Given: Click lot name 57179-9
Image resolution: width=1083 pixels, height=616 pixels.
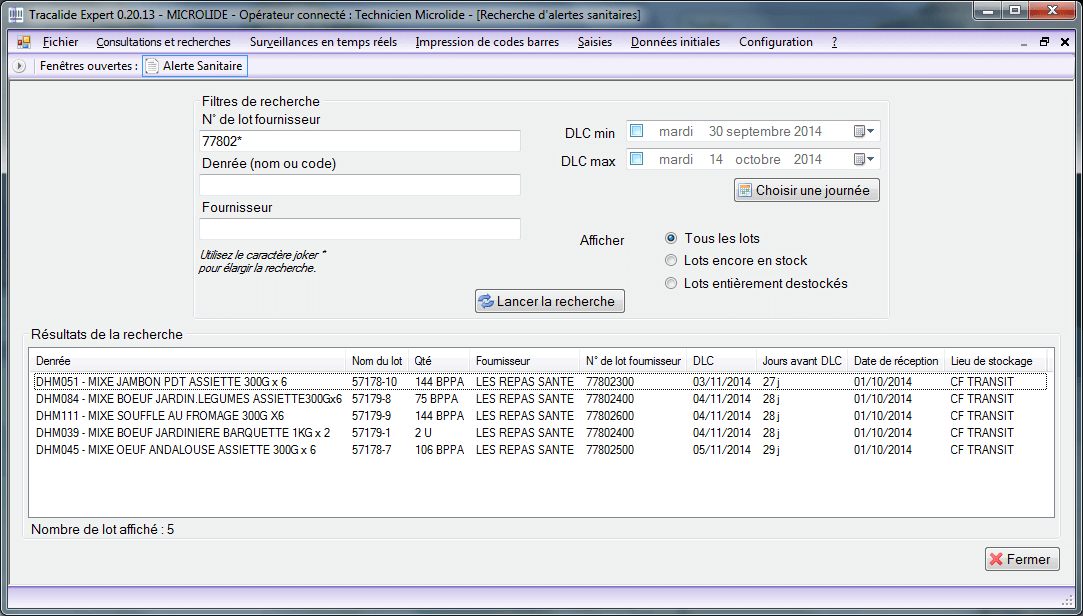Looking at the screenshot, I should 372,416.
